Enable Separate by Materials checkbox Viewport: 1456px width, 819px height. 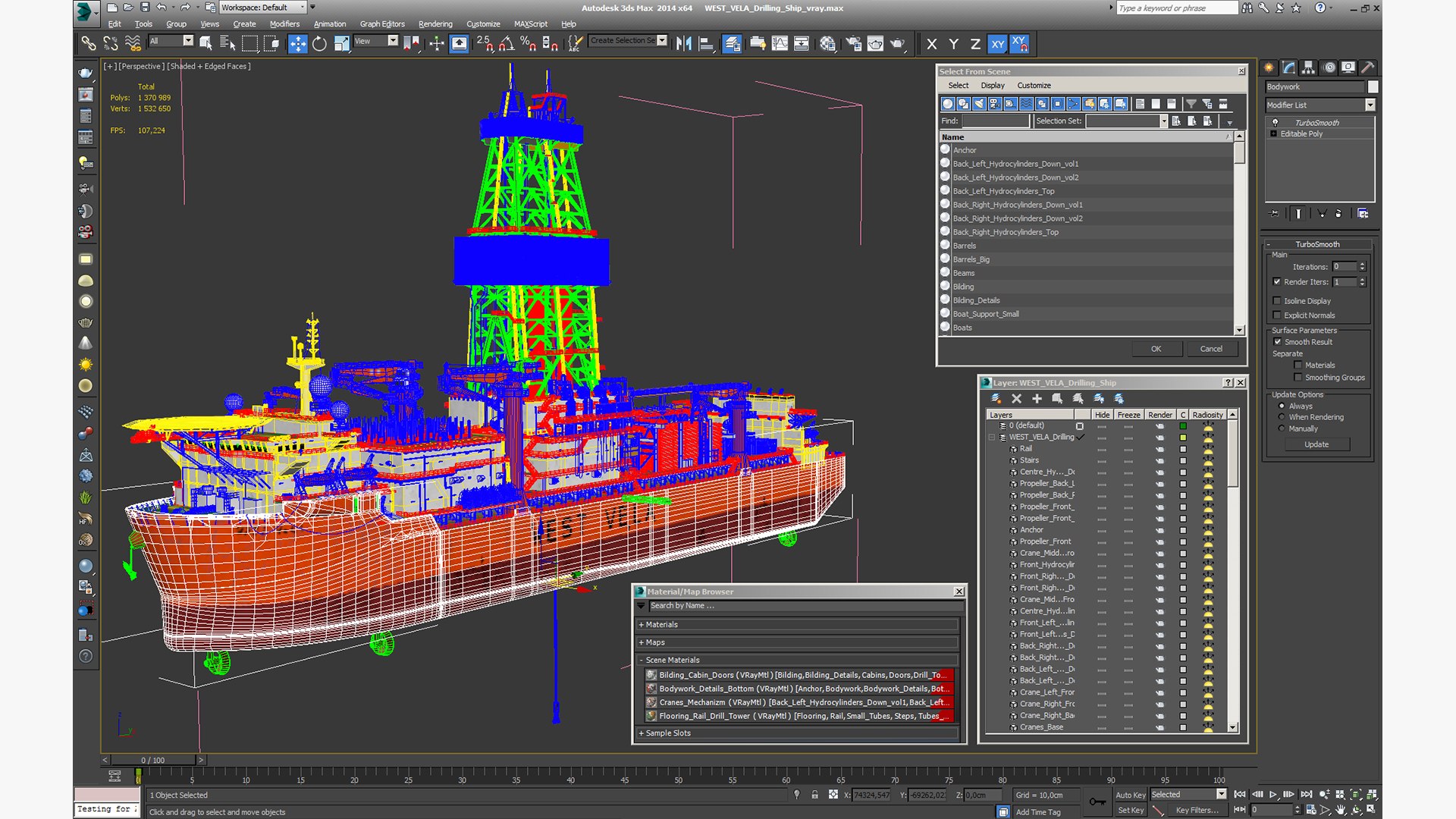[1298, 365]
